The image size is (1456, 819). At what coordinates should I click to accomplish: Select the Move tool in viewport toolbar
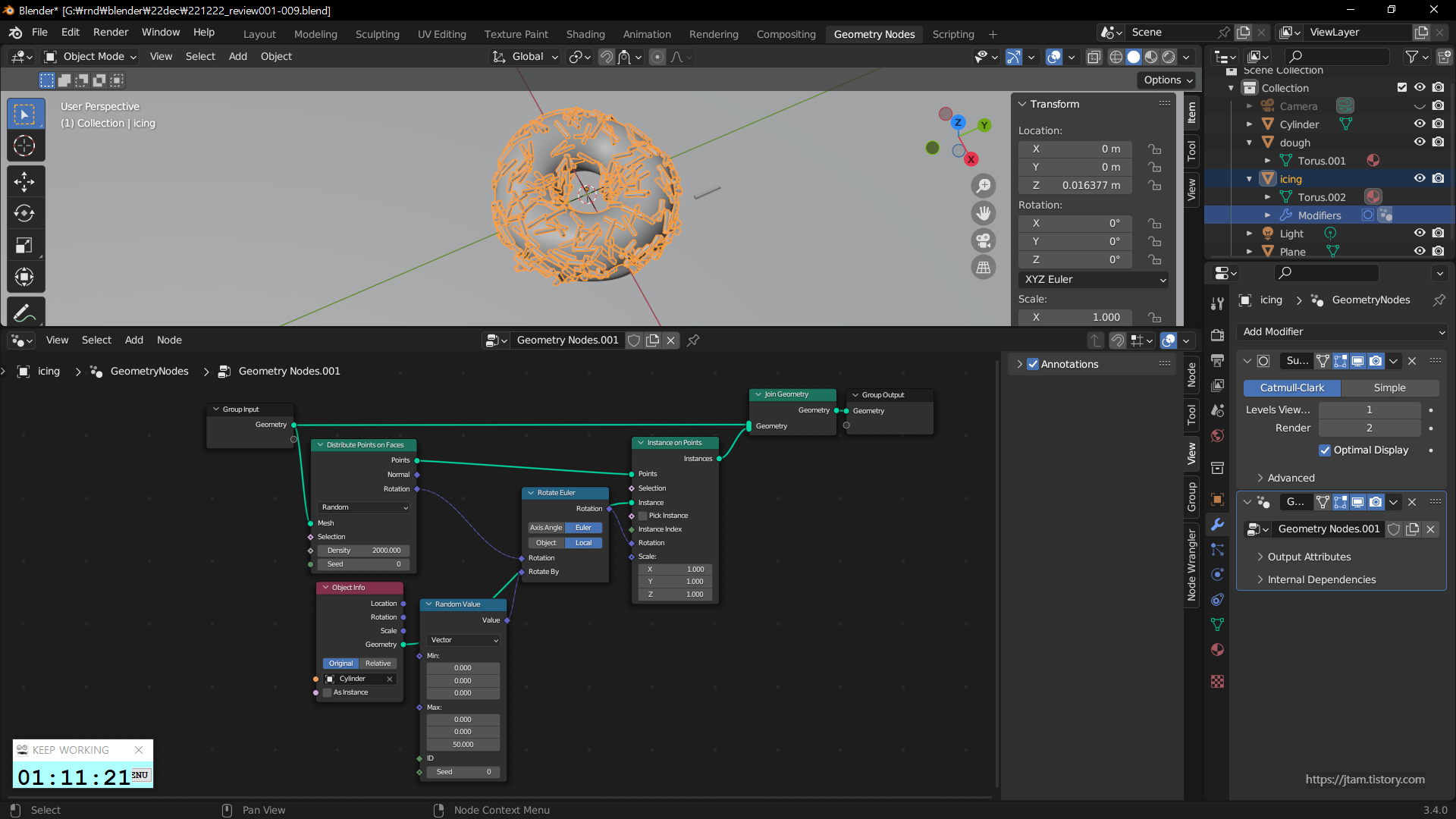(24, 181)
